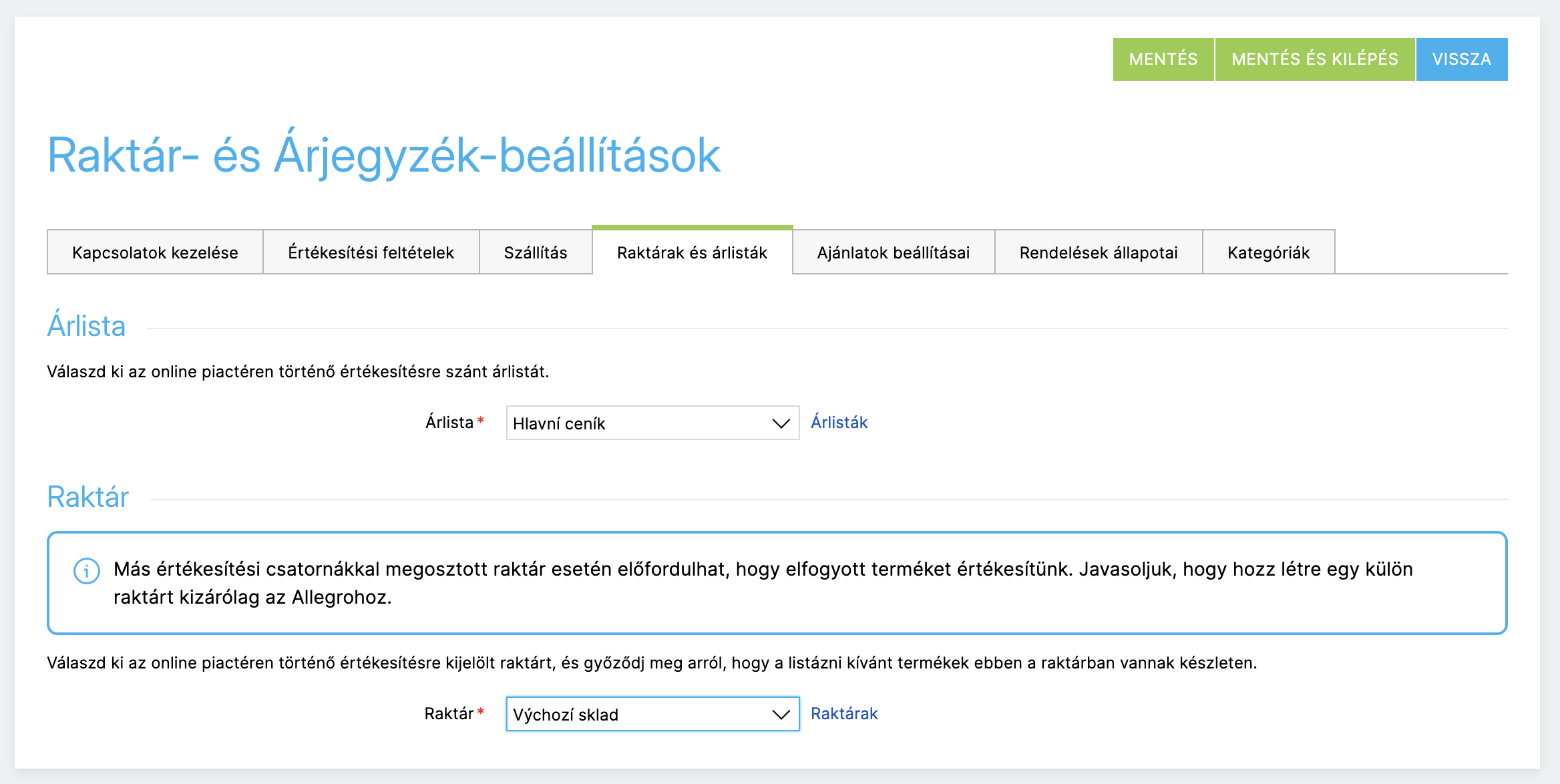
Task: Switch to Rendelések állapotai tab
Action: tap(1098, 252)
